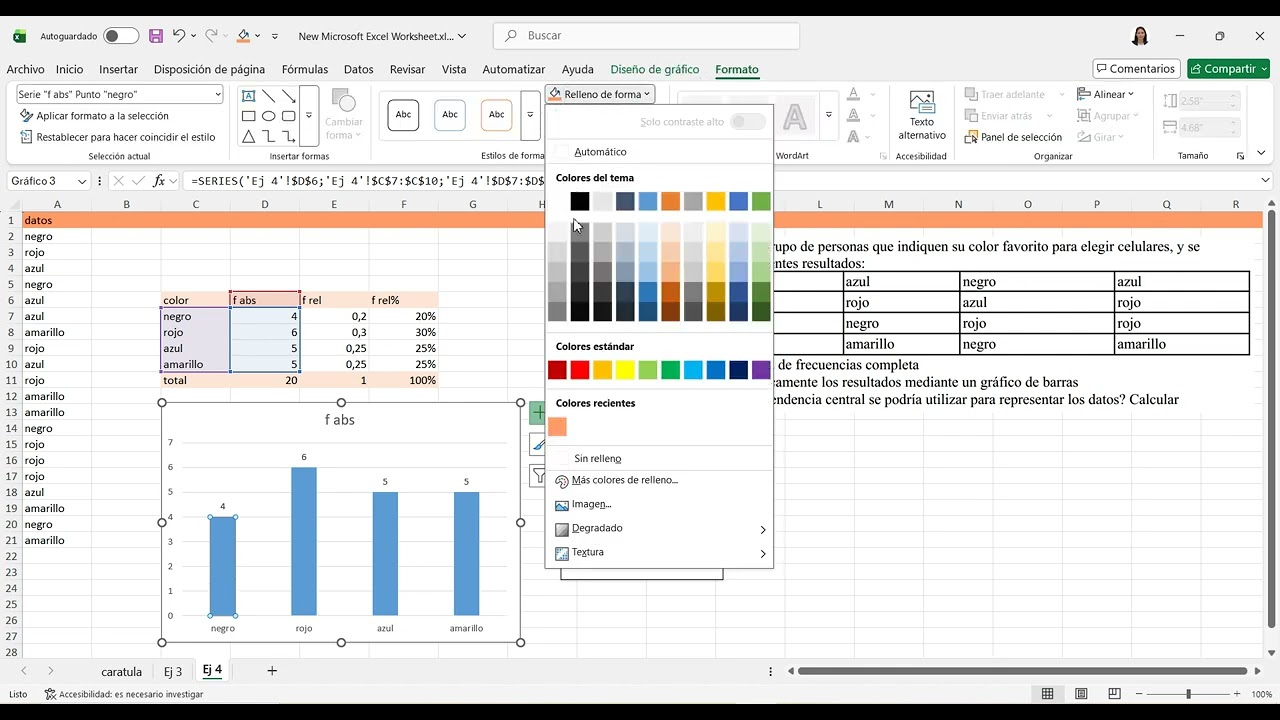Pick standard red color swatch

point(580,371)
